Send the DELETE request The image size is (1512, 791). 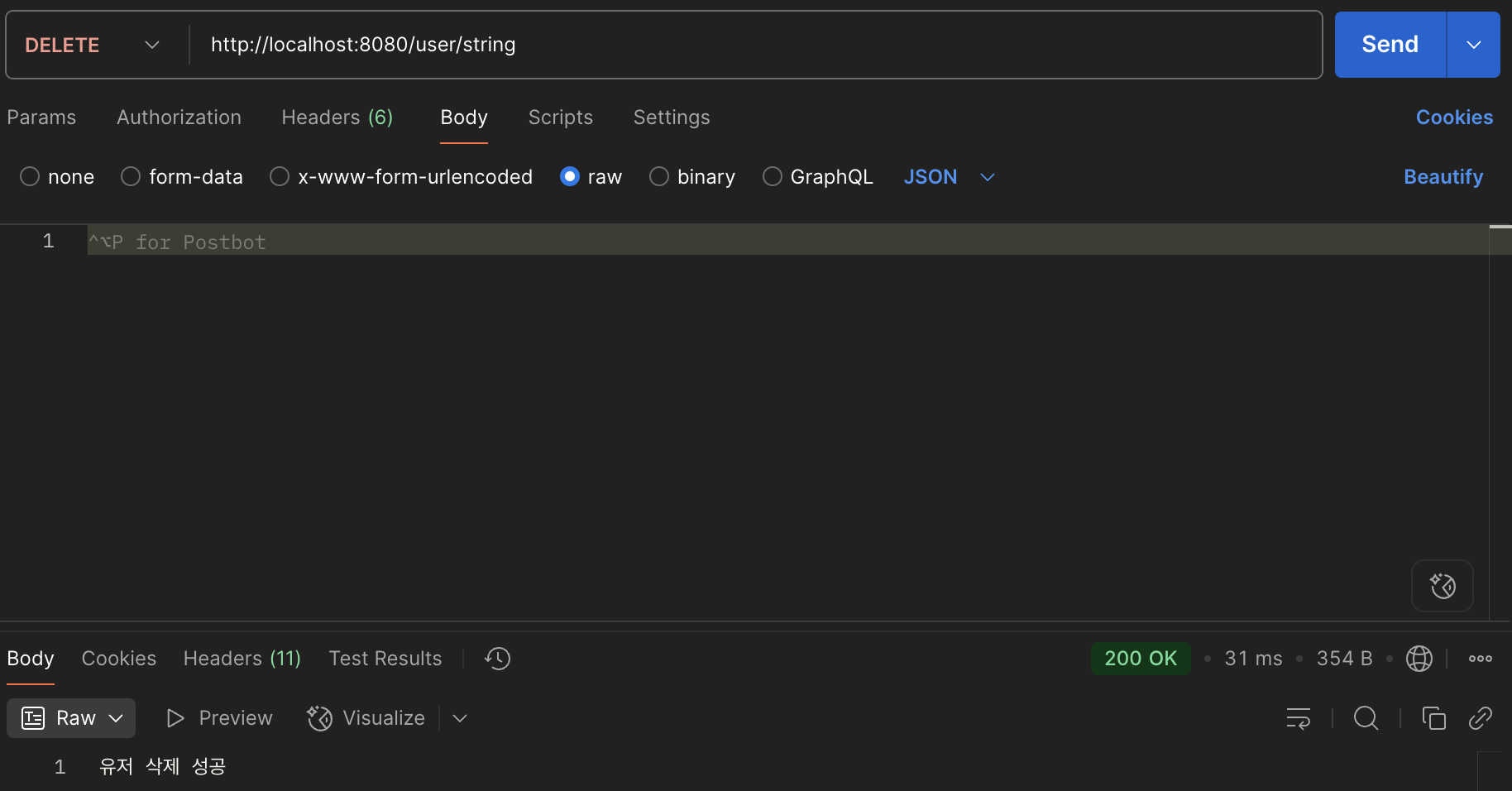pos(1390,45)
